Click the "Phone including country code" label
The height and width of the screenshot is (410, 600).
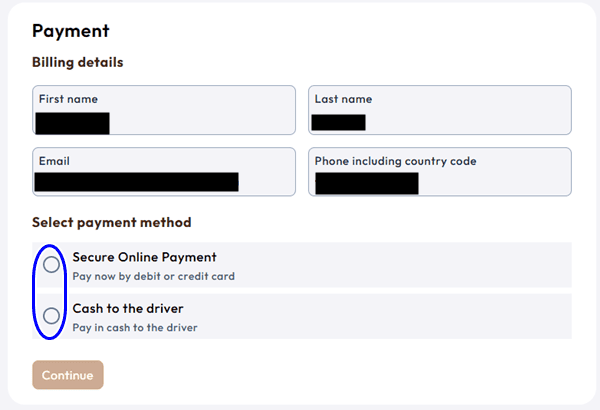pyautogui.click(x=395, y=160)
